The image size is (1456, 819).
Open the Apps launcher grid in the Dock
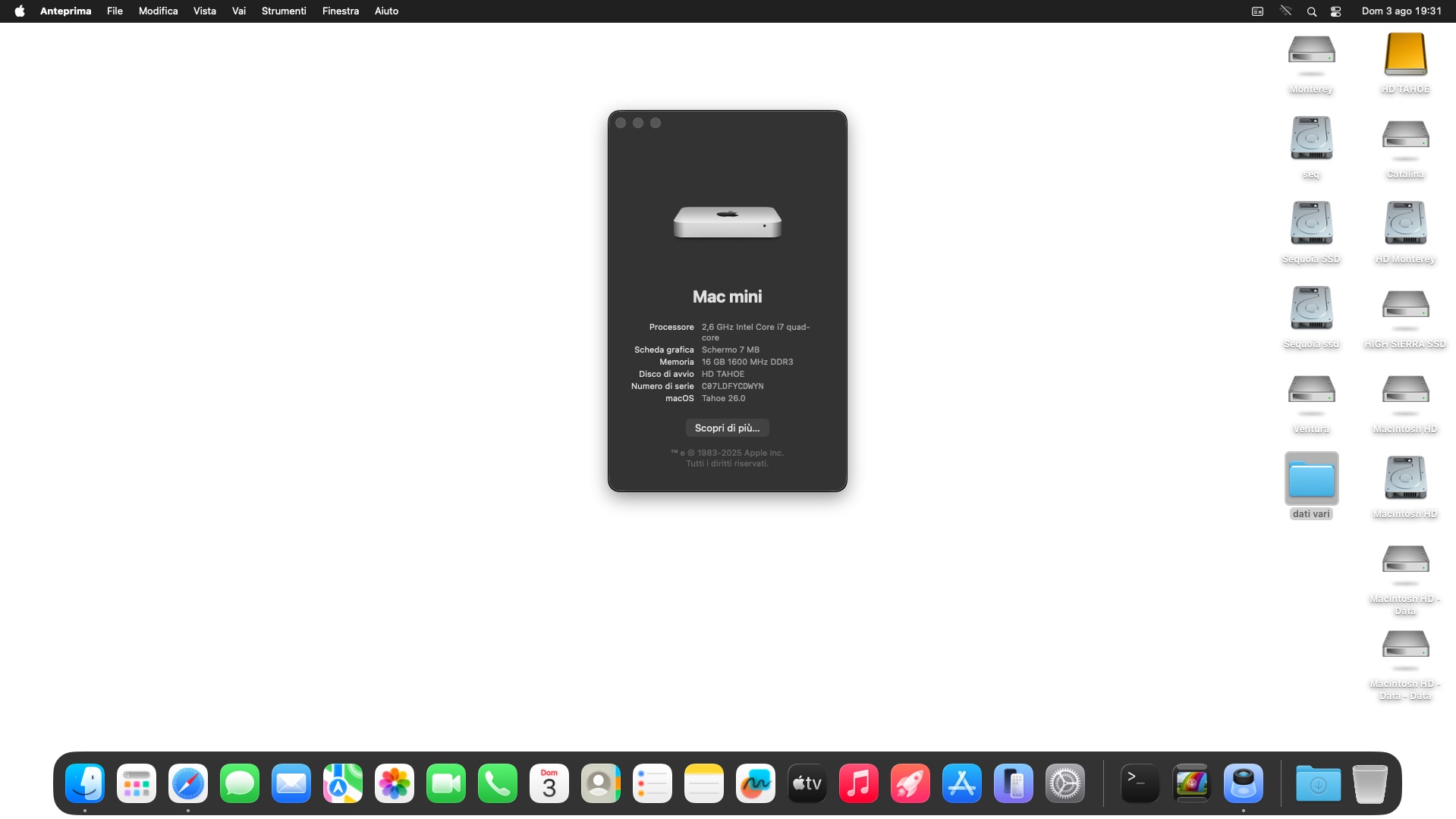pos(137,783)
